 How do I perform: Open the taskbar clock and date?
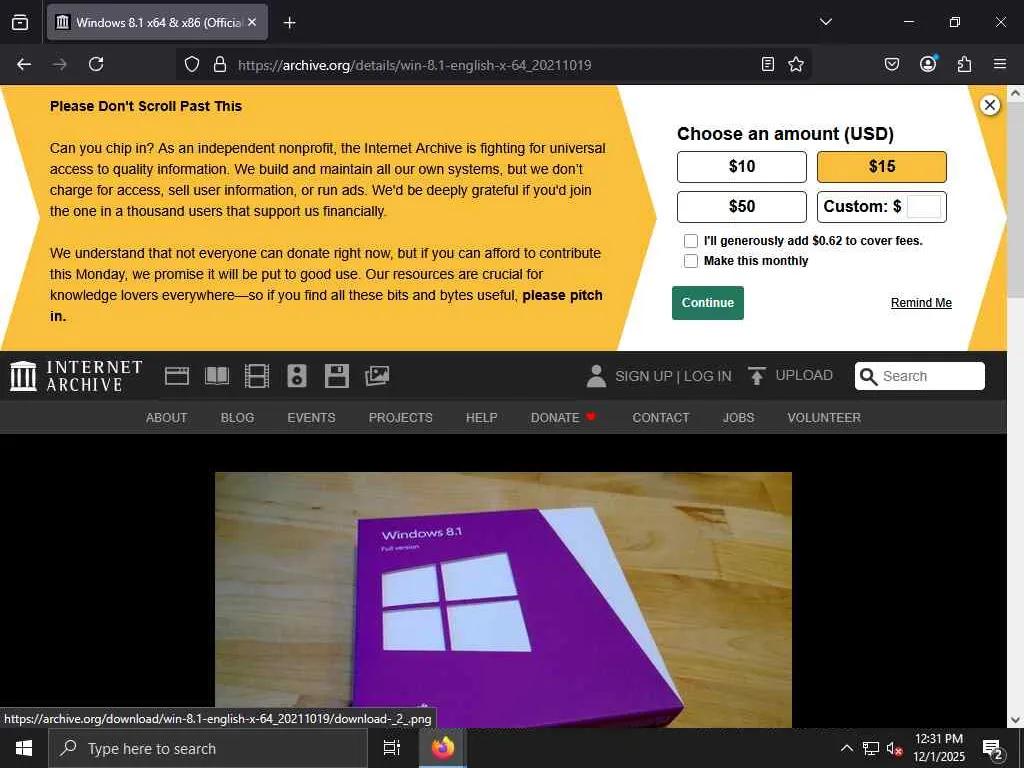tap(938, 748)
